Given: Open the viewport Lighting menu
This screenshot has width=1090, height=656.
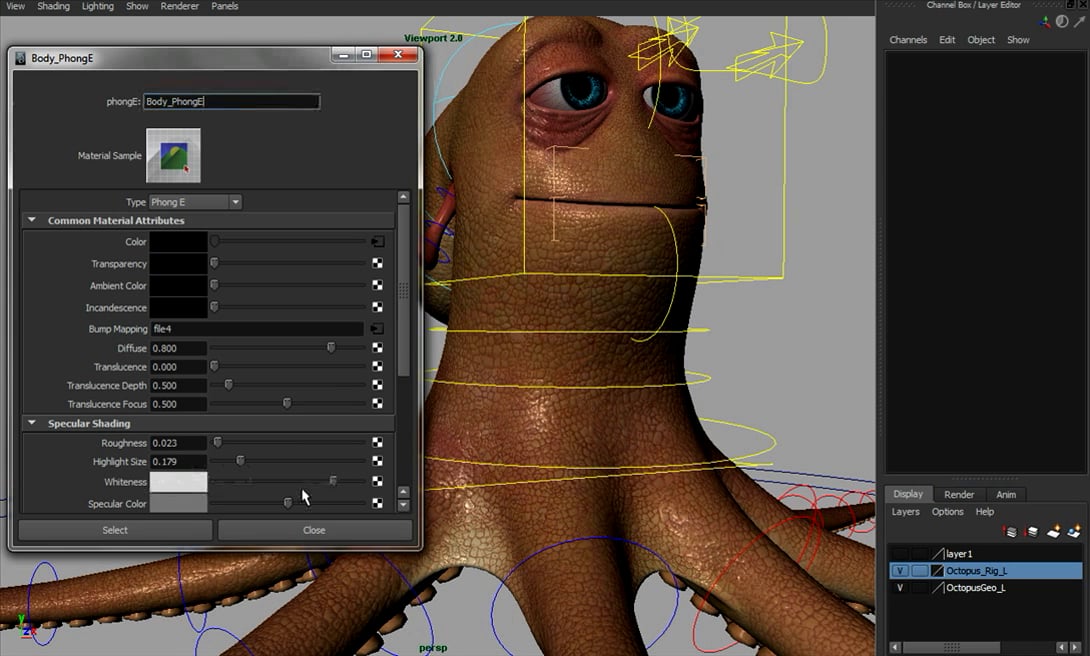Looking at the screenshot, I should tap(98, 6).
